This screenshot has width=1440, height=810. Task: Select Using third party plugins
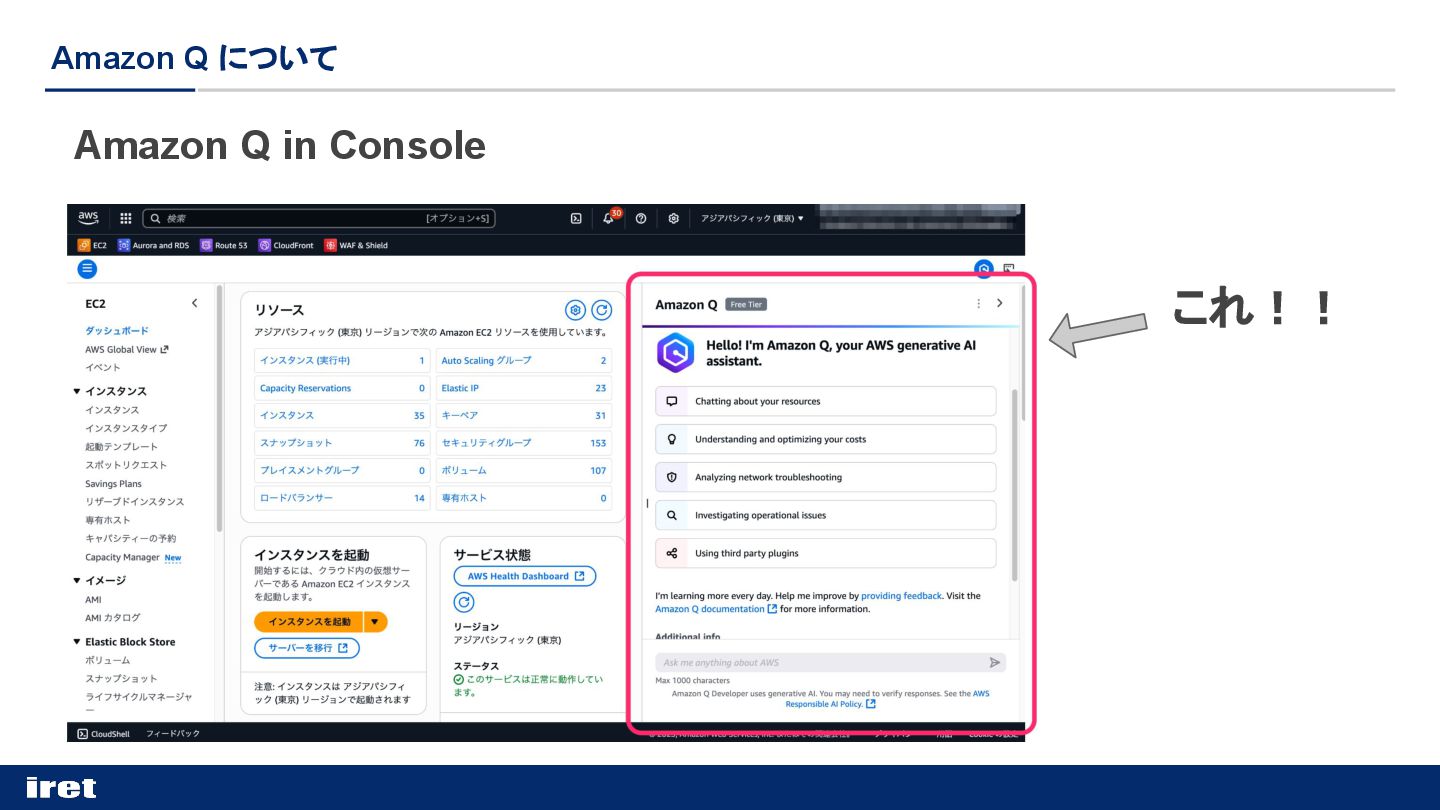pos(826,553)
